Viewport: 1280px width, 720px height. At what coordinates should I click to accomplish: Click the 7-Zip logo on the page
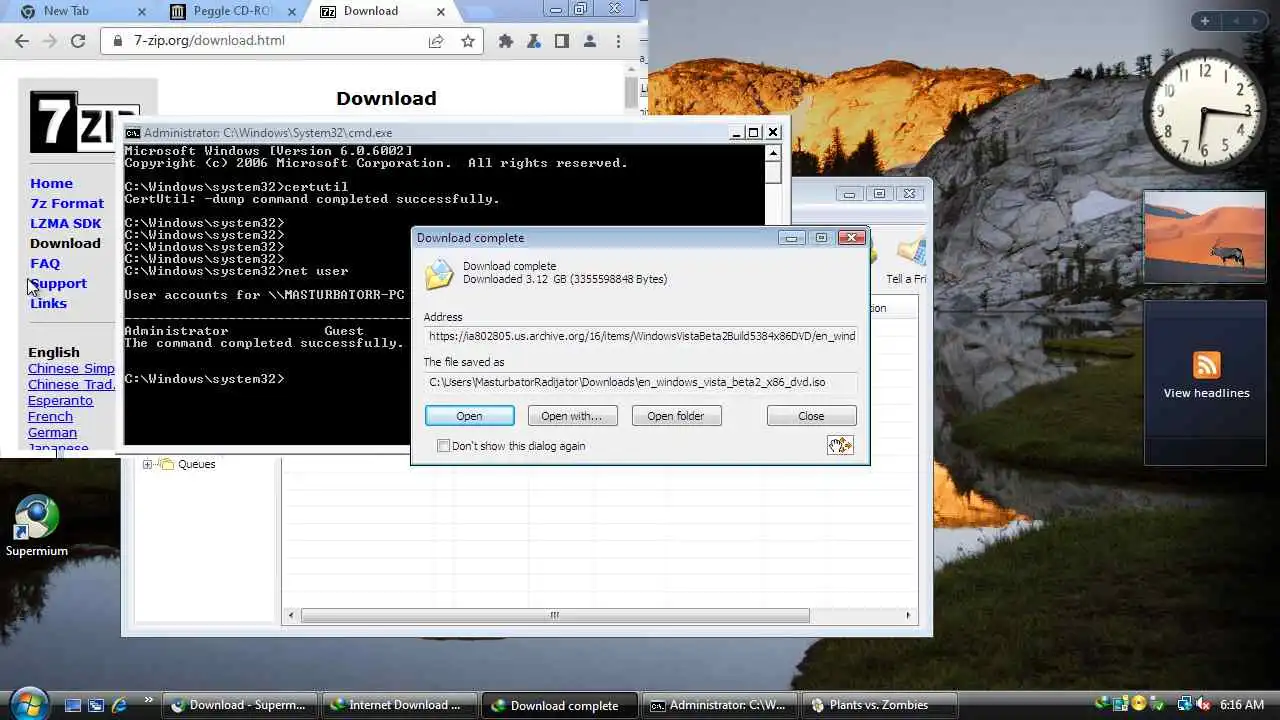click(84, 122)
